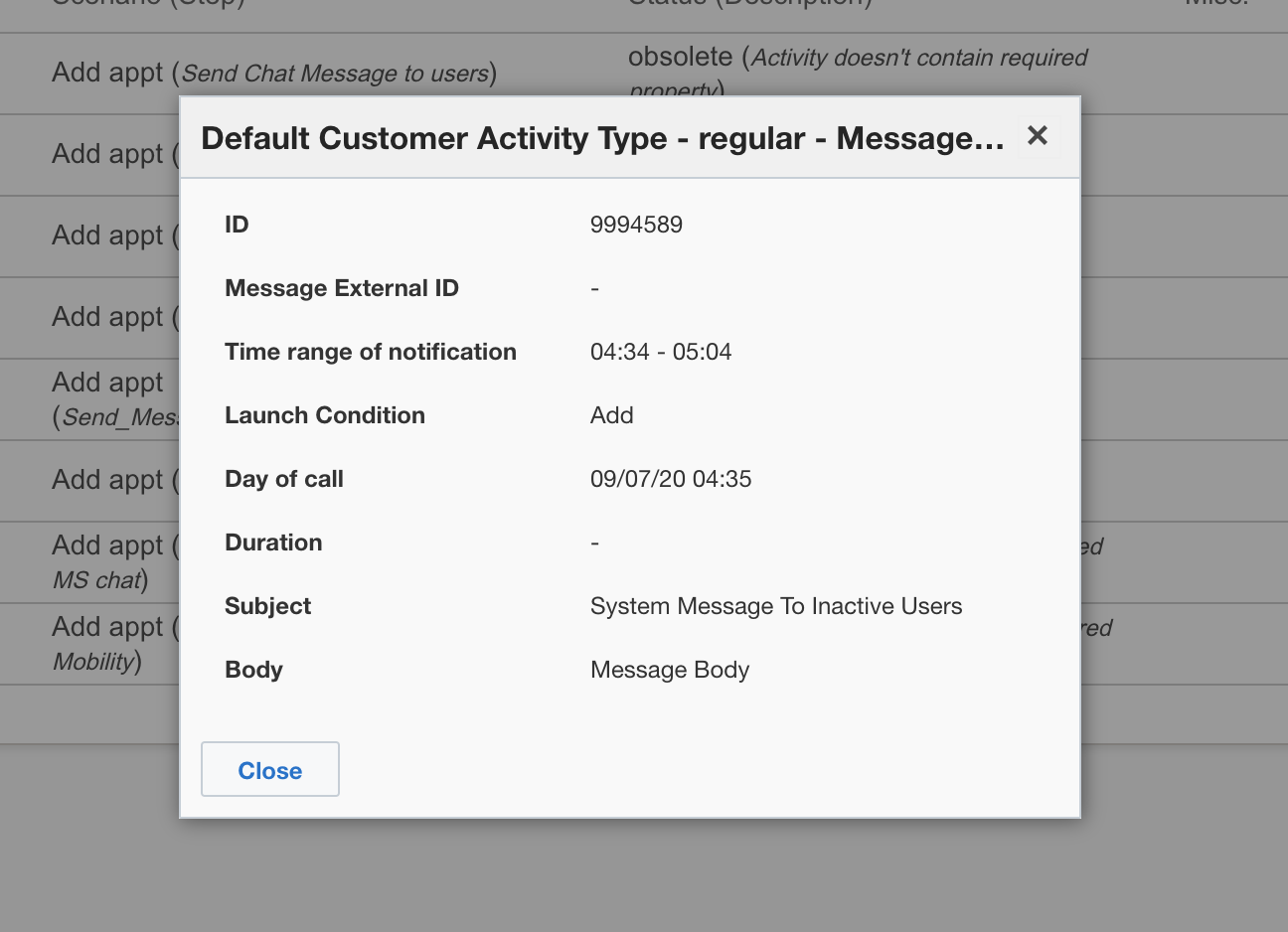
Task: Click the Subject text System Message To Inactive Users
Action: pyautogui.click(x=776, y=605)
